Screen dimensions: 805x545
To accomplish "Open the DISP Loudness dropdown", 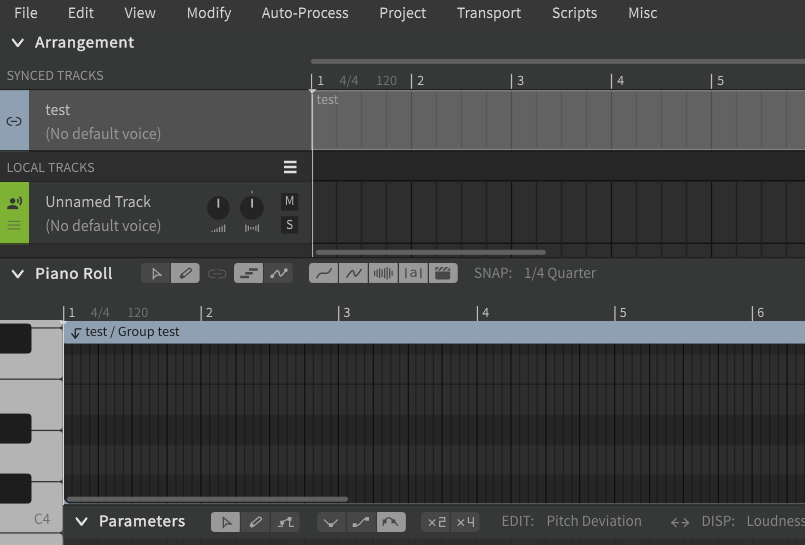I will pos(775,521).
